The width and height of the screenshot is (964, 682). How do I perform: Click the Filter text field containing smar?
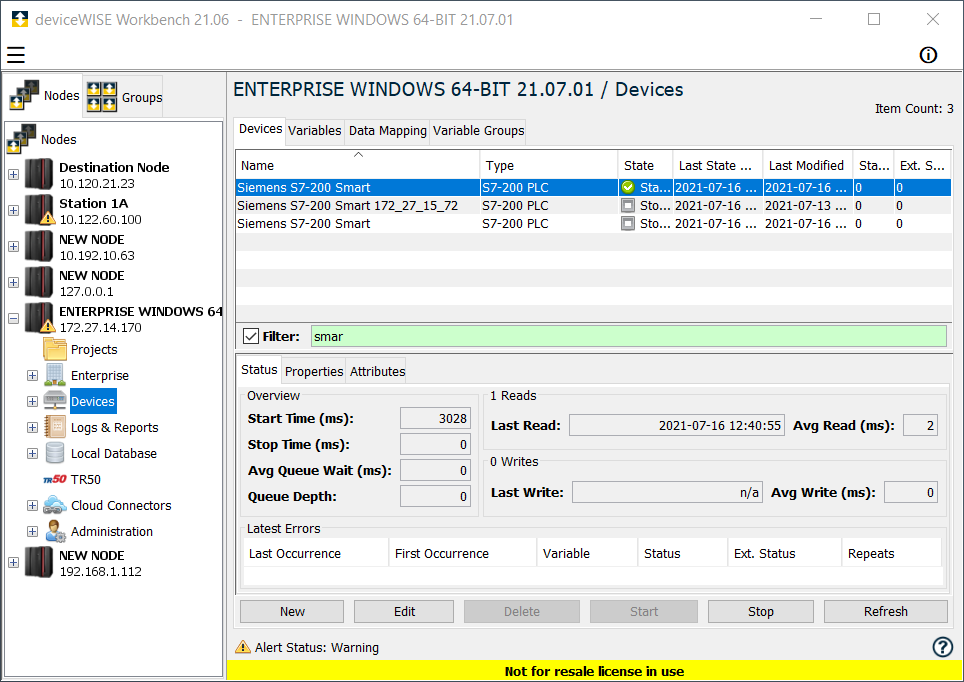pos(628,336)
